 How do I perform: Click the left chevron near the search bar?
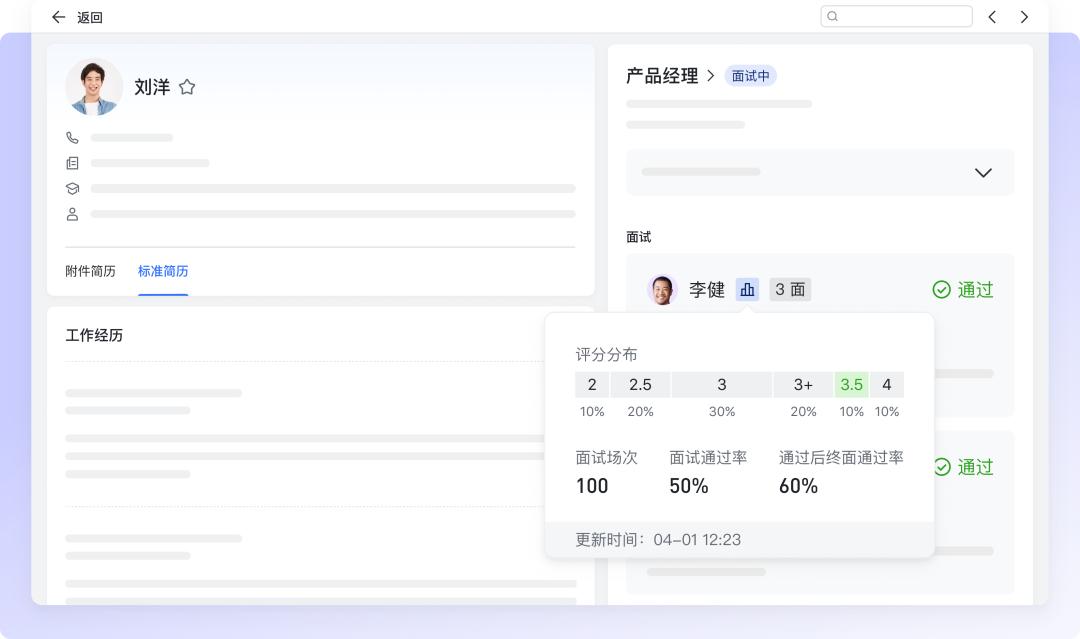pyautogui.click(x=991, y=16)
